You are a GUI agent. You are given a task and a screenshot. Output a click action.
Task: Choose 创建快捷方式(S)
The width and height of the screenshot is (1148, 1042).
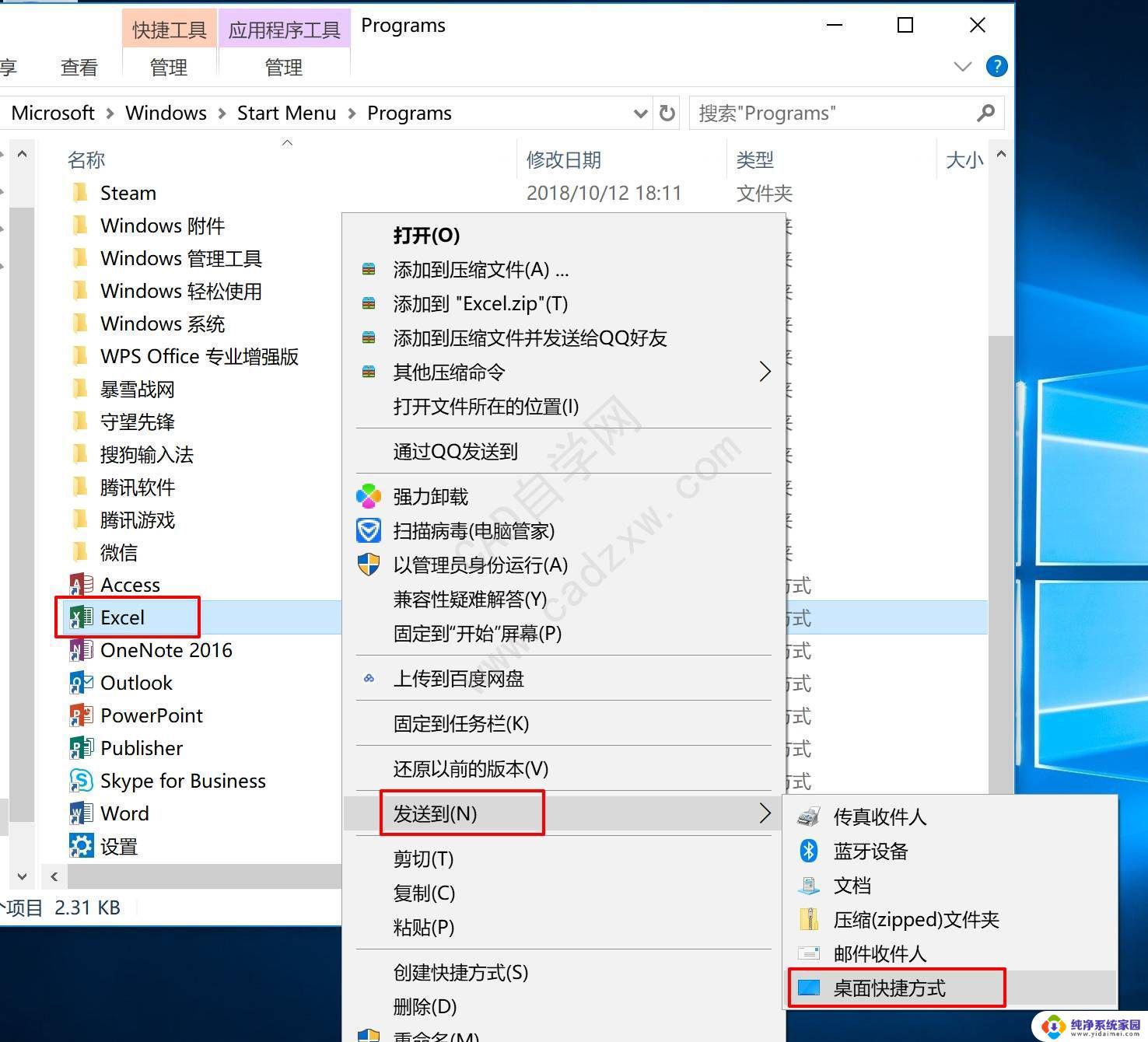[x=460, y=972]
